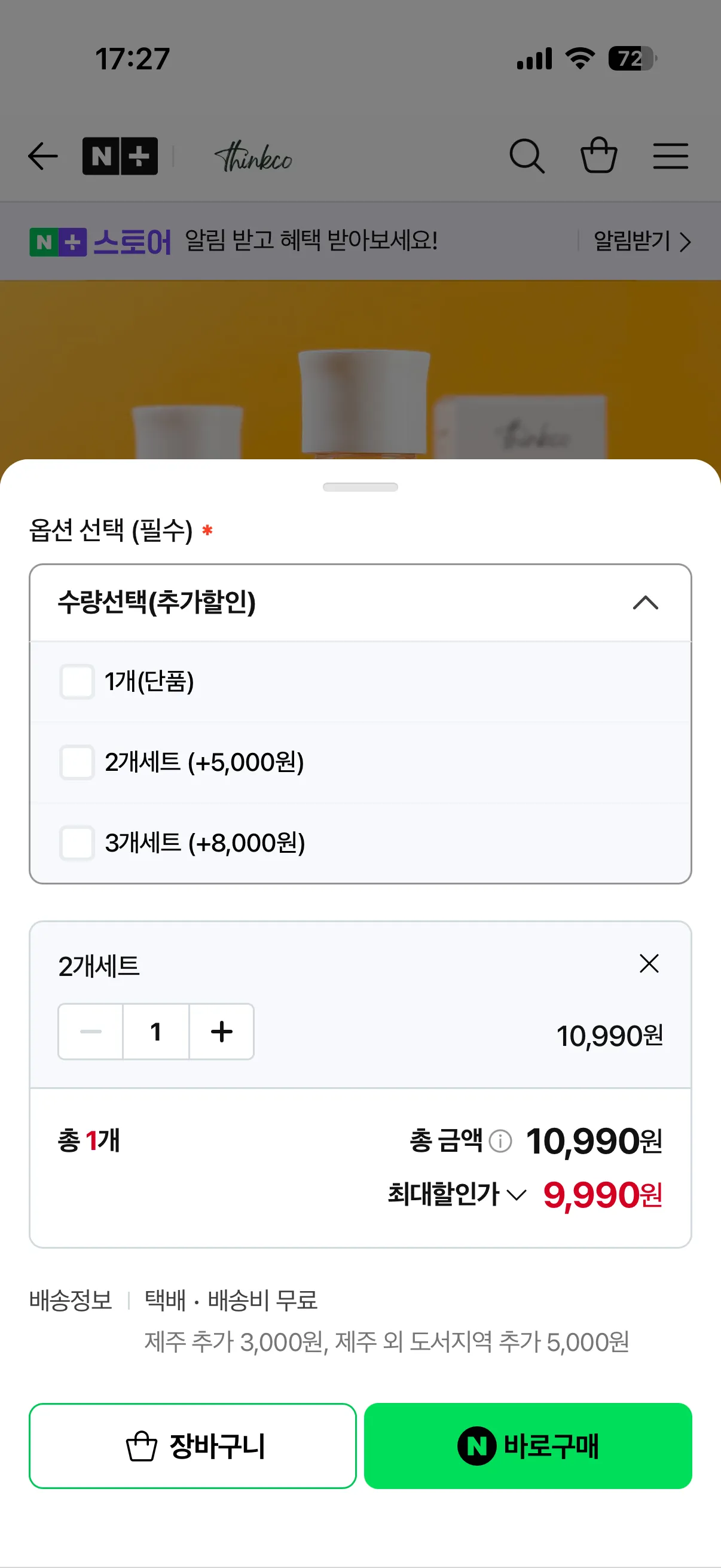
Task: Tap the quantity number field
Action: 156,1032
